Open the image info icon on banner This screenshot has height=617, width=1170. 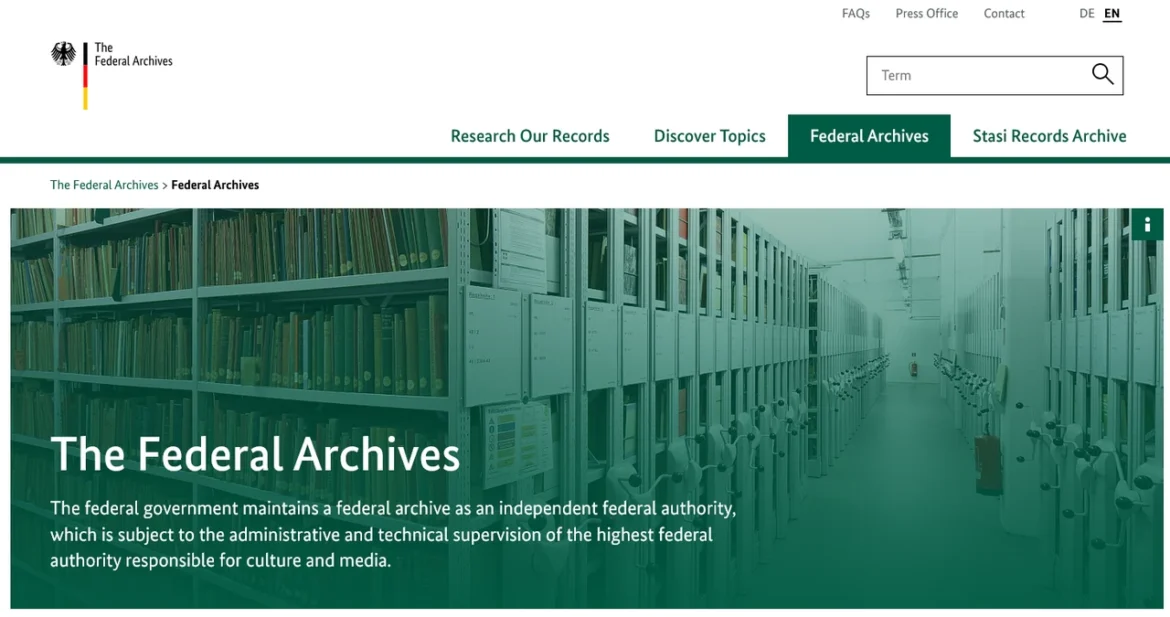pyautogui.click(x=1147, y=225)
